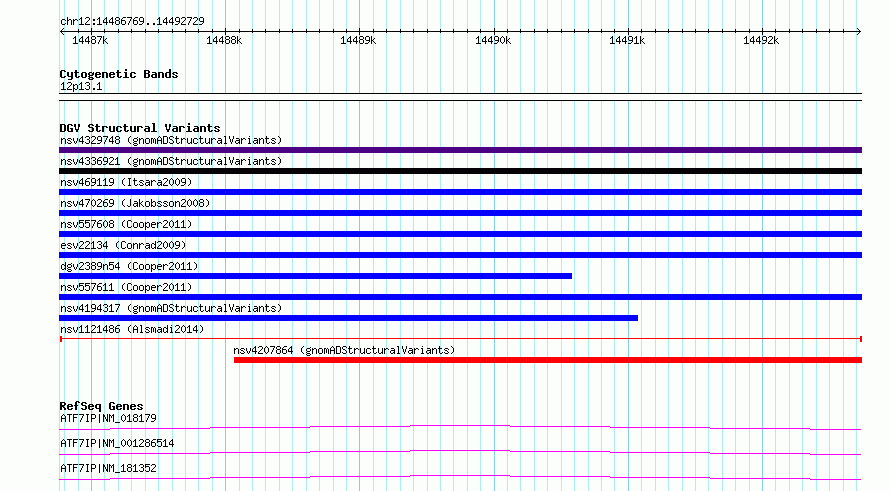Select the ATF7IP|NM_181352 gene label

(108, 468)
